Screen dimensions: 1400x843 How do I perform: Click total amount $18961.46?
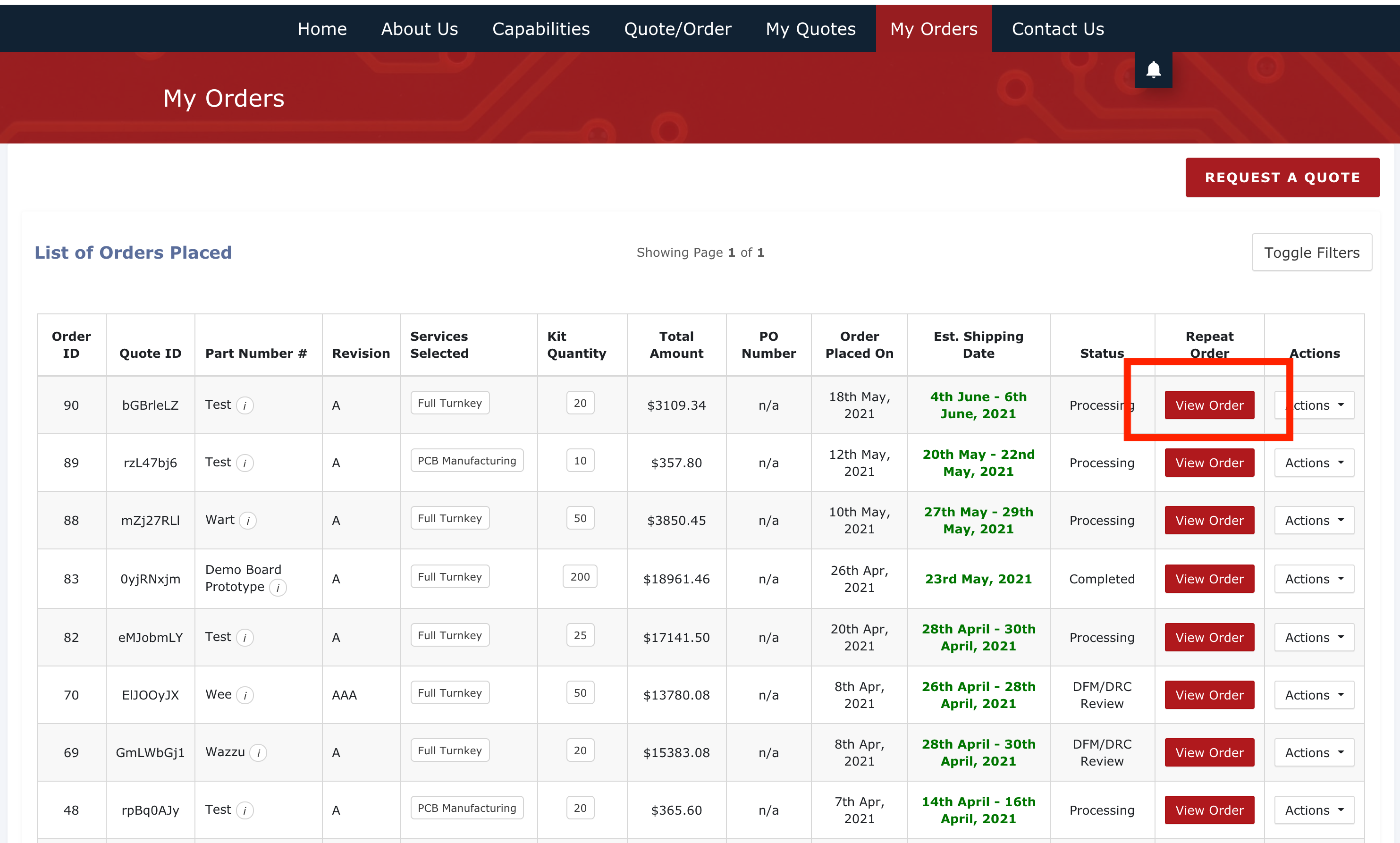click(676, 578)
